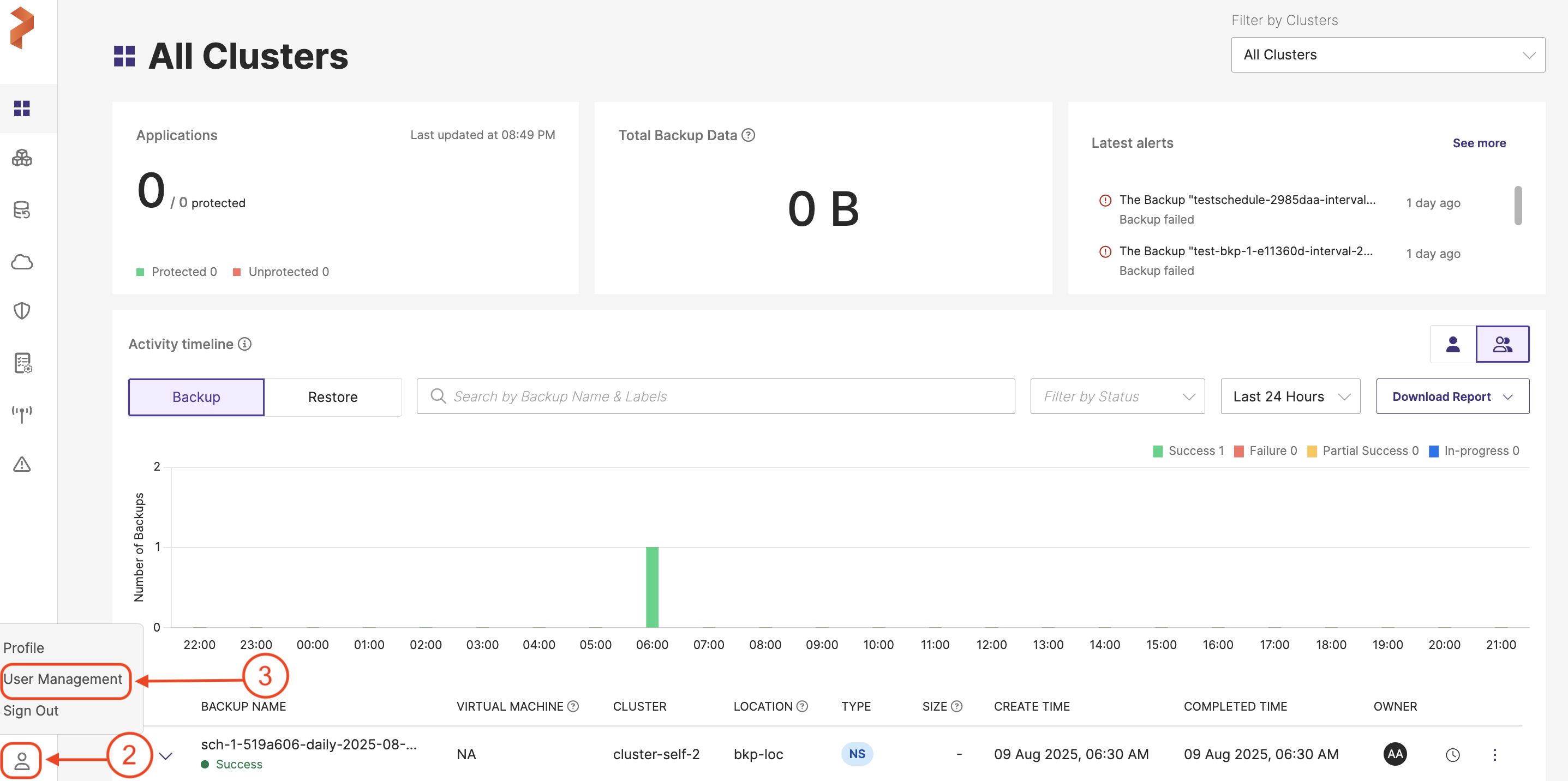The height and width of the screenshot is (781, 1568).
Task: Open the dashboard grid icon in sidebar
Action: coord(22,109)
